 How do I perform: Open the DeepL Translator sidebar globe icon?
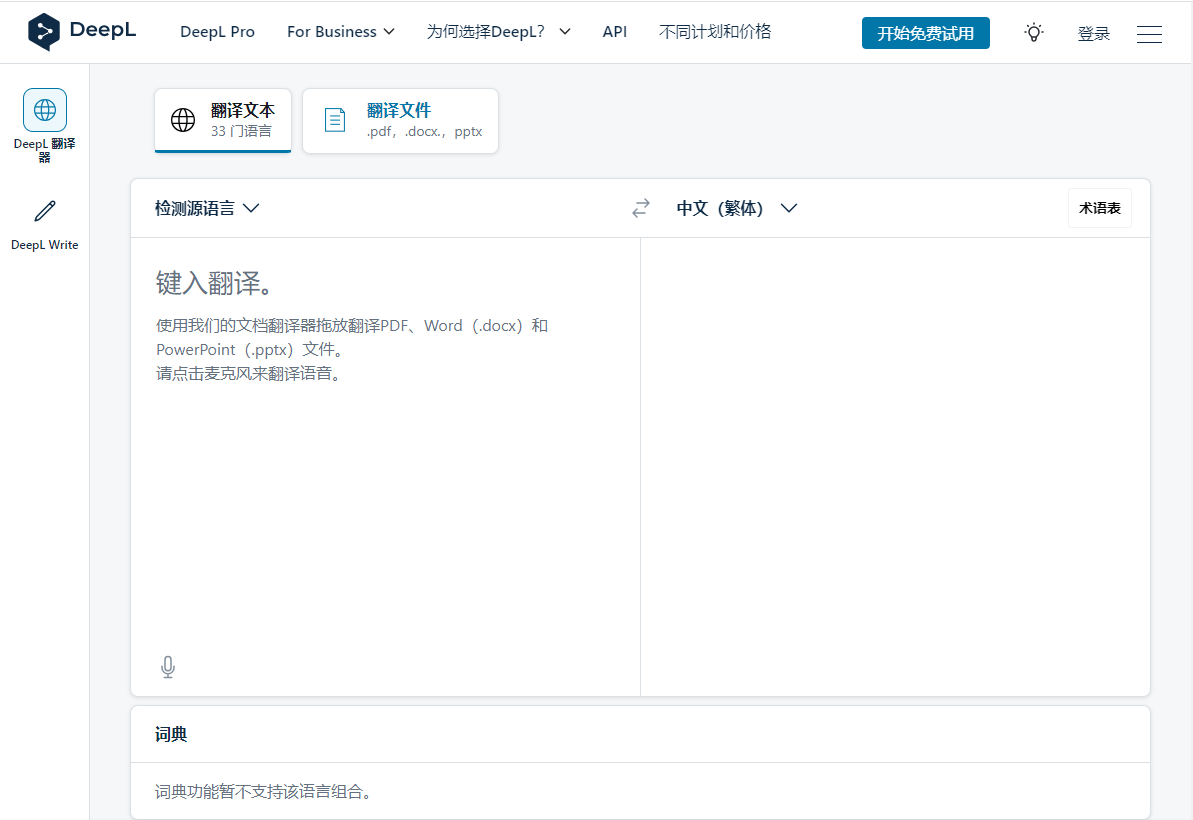tap(45, 110)
